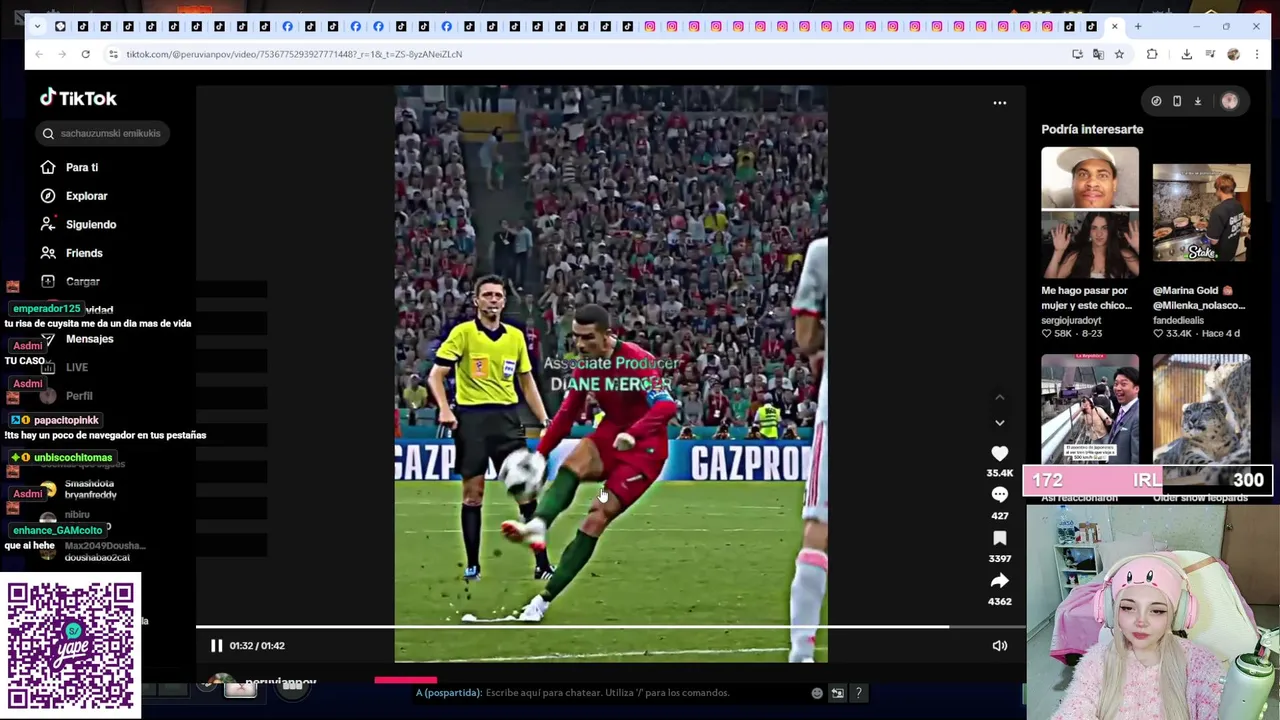Open the TikTok coins icon
Viewport: 1280px width, 720px height.
point(1156,101)
